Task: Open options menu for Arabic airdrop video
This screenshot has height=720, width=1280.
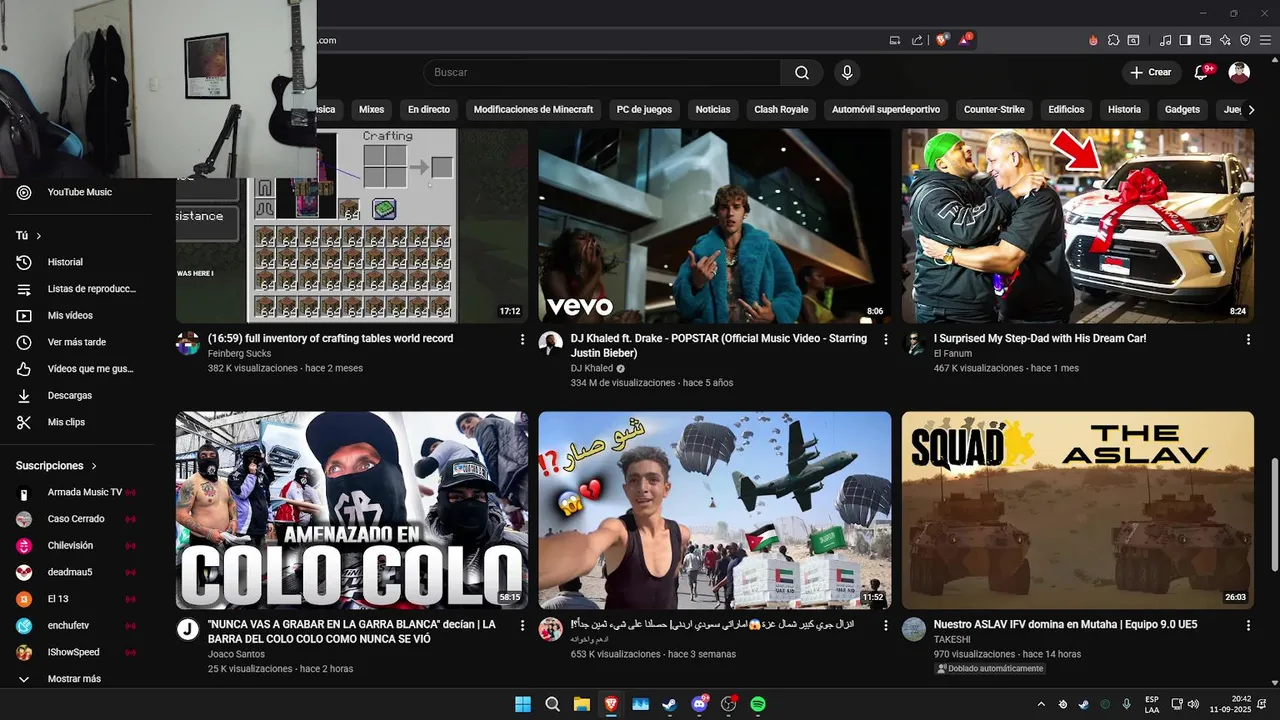Action: click(x=885, y=625)
